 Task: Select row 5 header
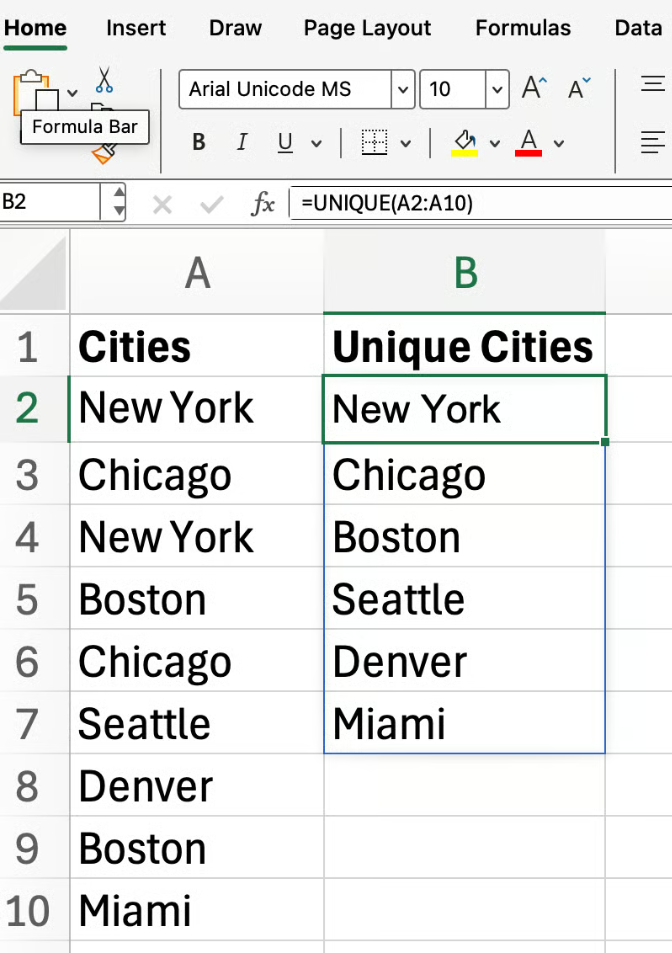[x=27, y=600]
